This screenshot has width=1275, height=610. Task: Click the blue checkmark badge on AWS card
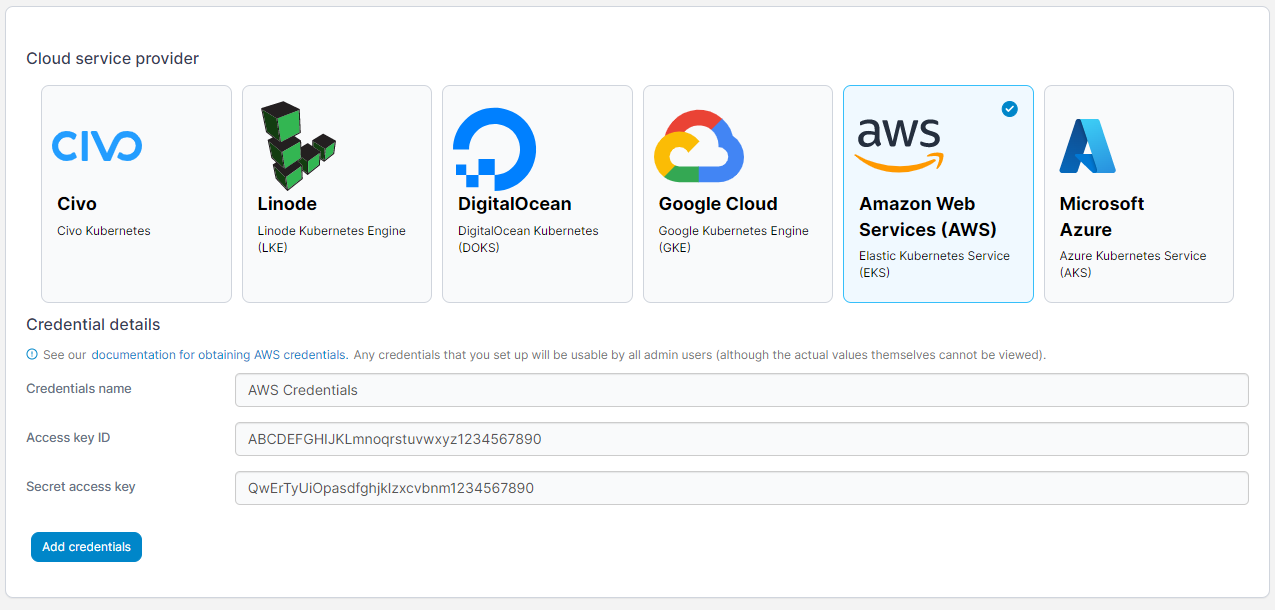pos(1010,109)
